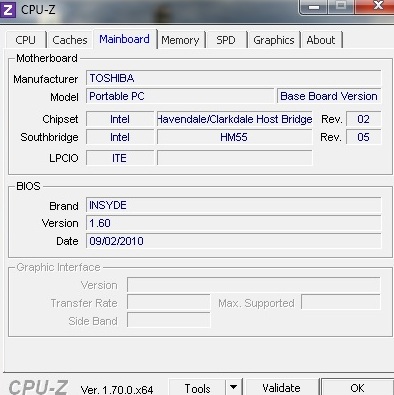Click the empty LPCIO model field
The height and width of the screenshot is (395, 394).
click(x=235, y=158)
